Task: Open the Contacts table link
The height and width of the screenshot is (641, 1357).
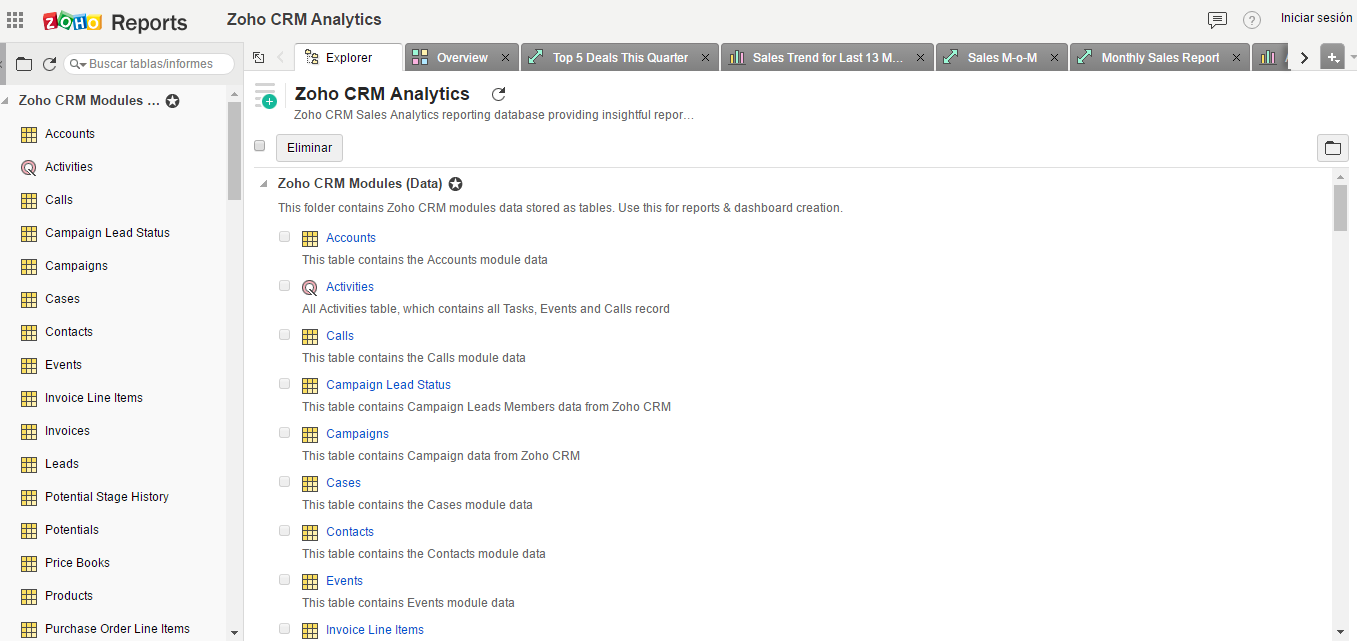Action: pos(349,531)
